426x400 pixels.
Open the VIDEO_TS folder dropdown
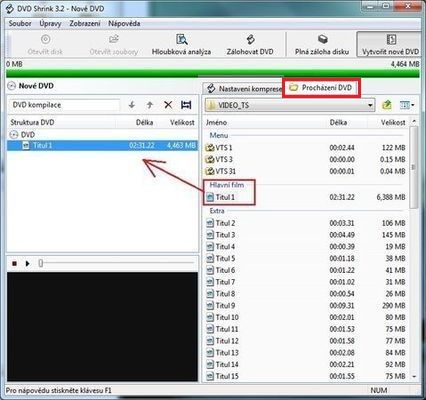[290, 105]
